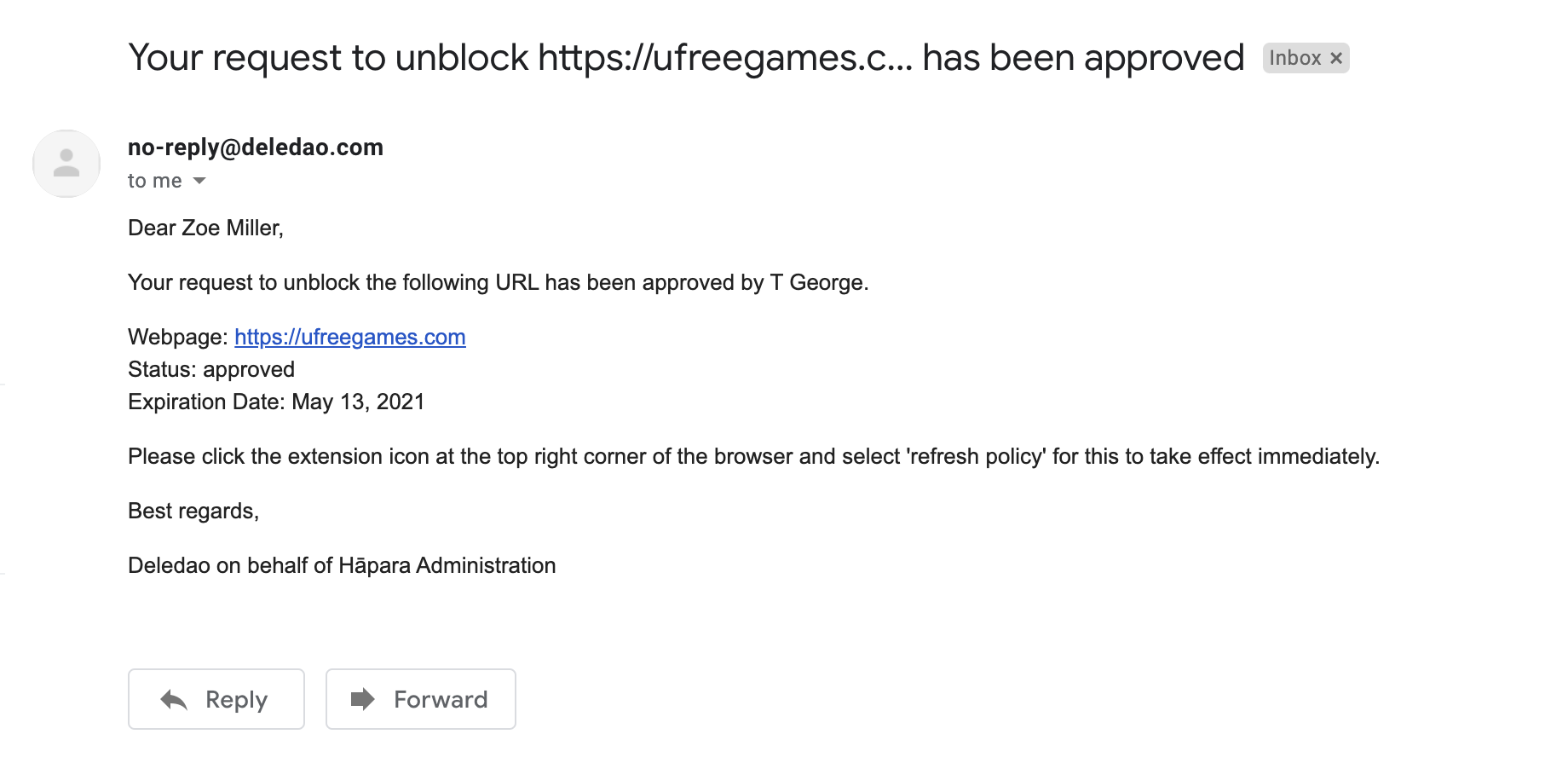The image size is (1568, 769).
Task: Remove the Inbox label using its x icon
Action: pos(1336,58)
